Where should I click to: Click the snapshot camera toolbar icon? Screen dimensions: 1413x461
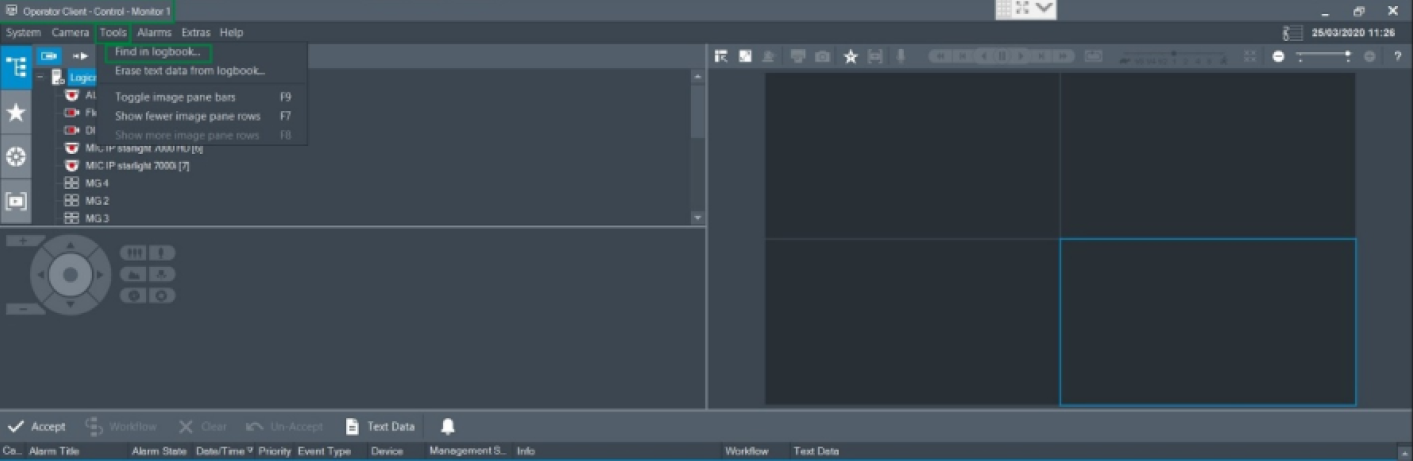click(822, 56)
